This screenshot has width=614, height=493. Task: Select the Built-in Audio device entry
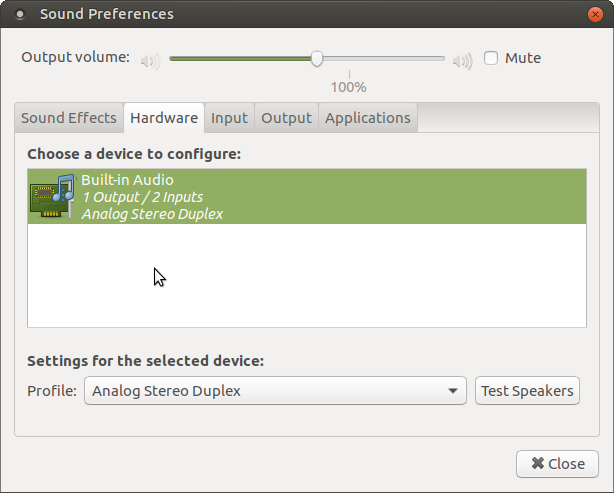tap(307, 197)
